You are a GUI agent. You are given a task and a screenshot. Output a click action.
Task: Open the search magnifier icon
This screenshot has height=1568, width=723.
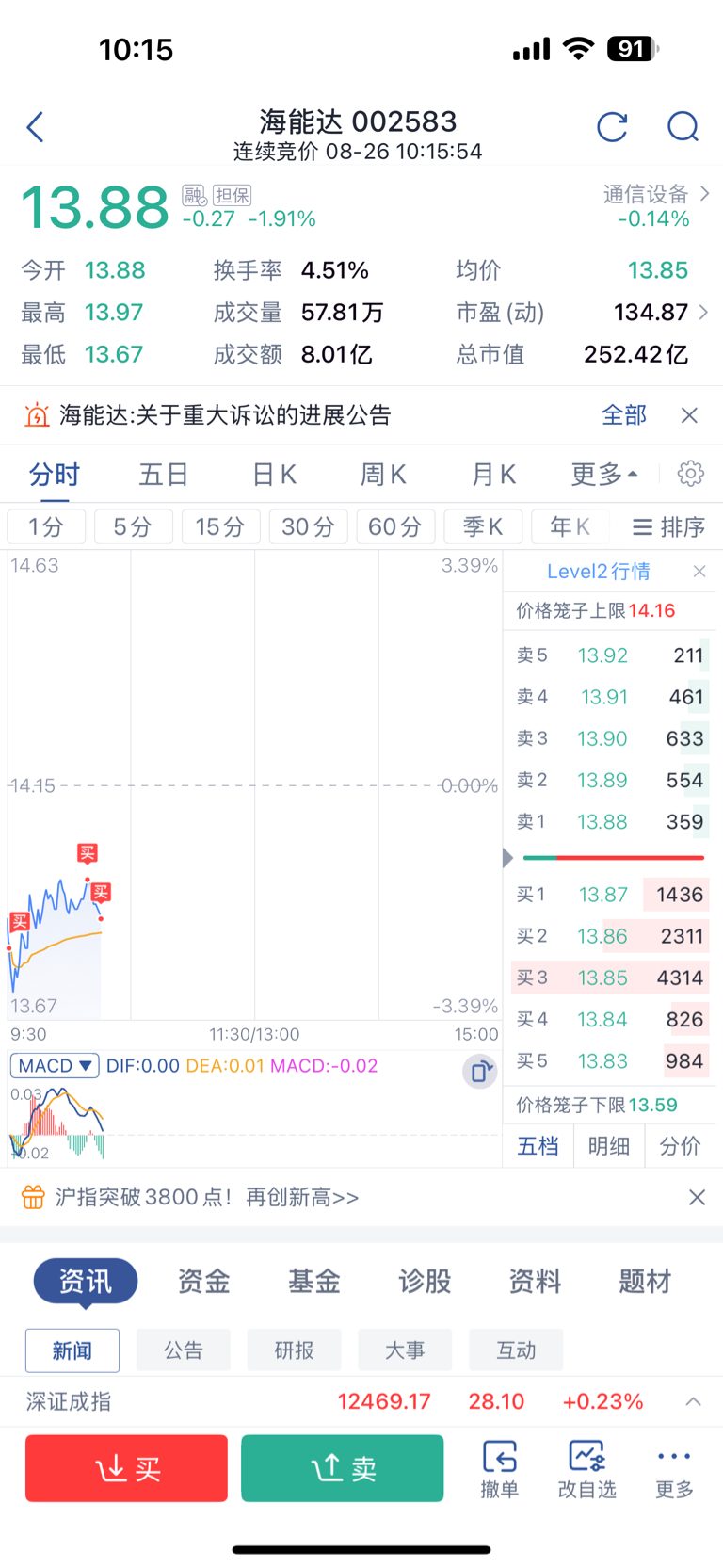coord(683,127)
